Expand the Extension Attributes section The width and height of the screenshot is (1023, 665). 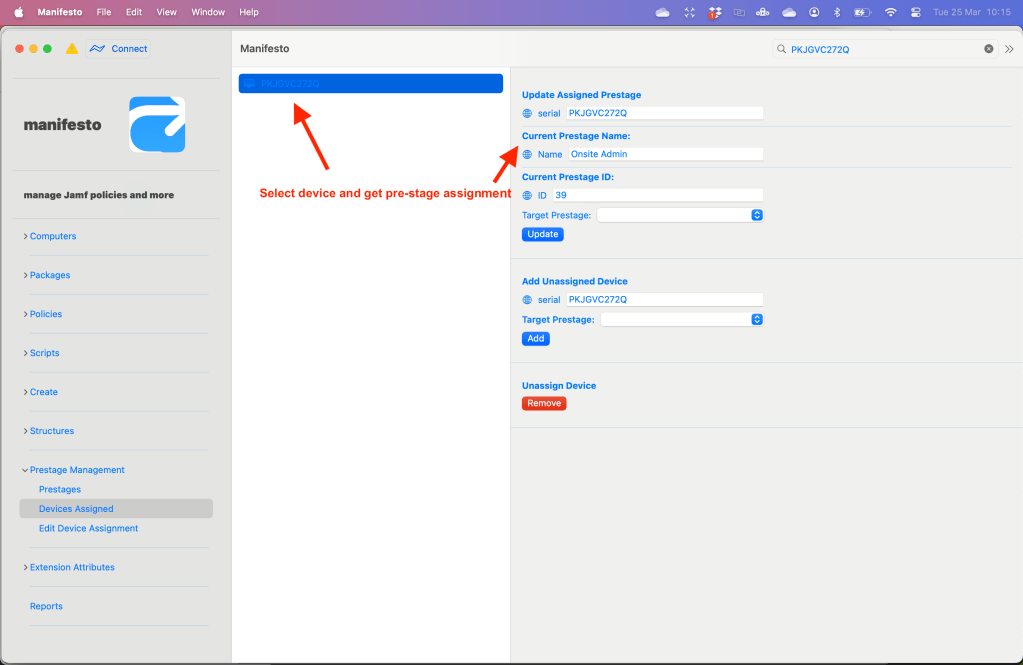pos(71,568)
